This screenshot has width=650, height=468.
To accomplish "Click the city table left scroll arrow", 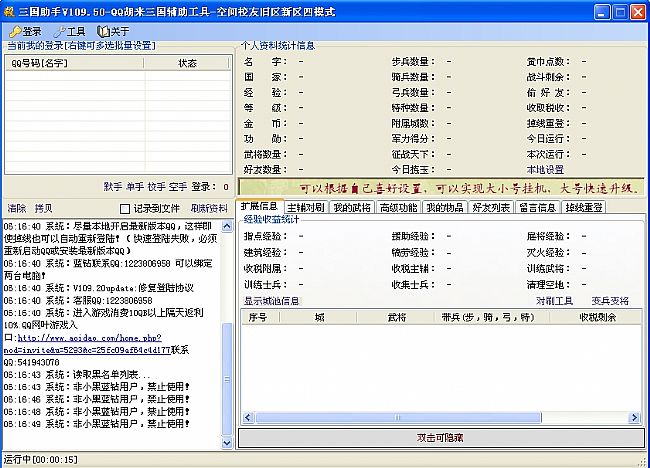I will click(248, 417).
